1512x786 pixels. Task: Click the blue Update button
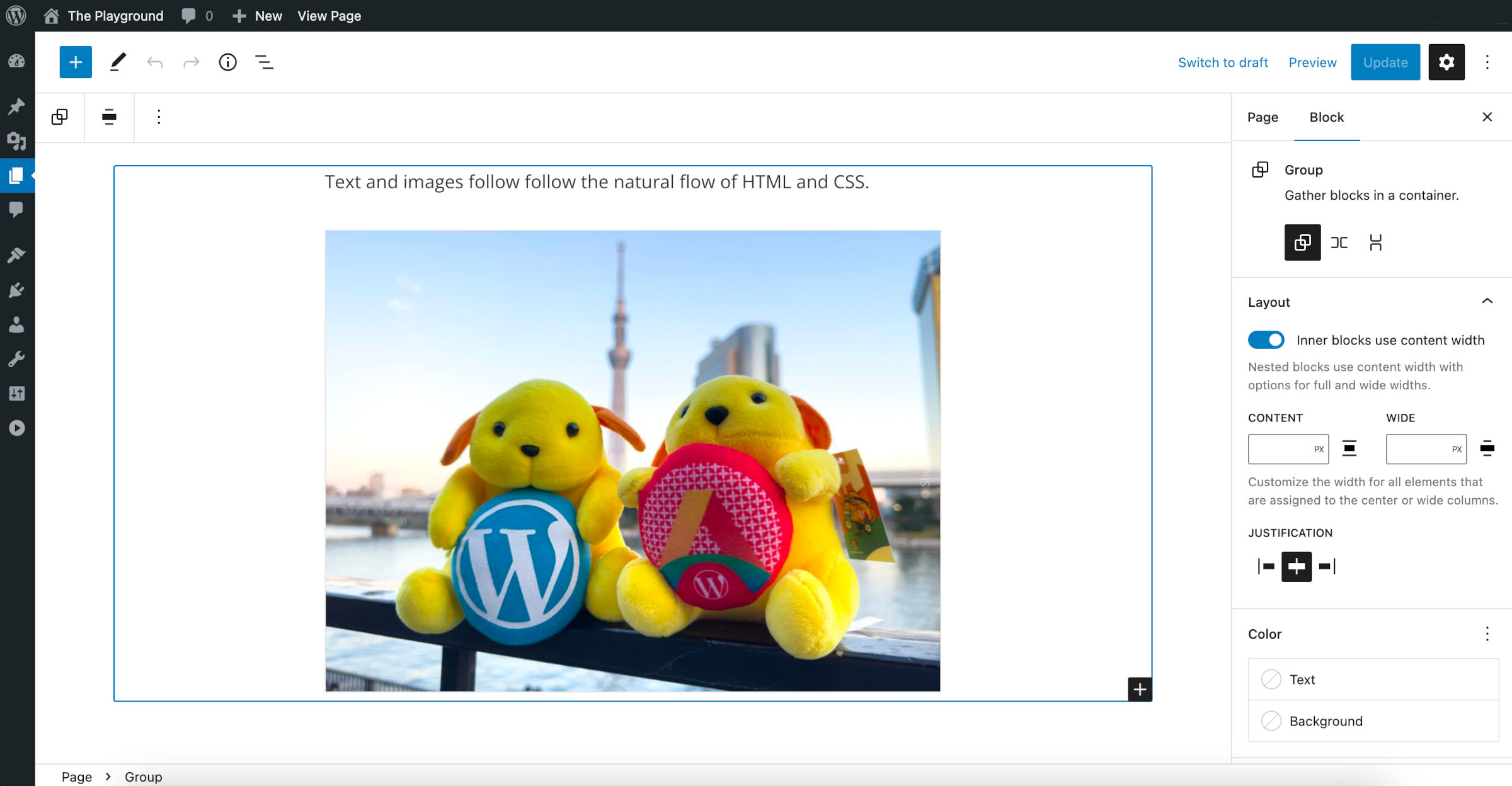coord(1385,62)
